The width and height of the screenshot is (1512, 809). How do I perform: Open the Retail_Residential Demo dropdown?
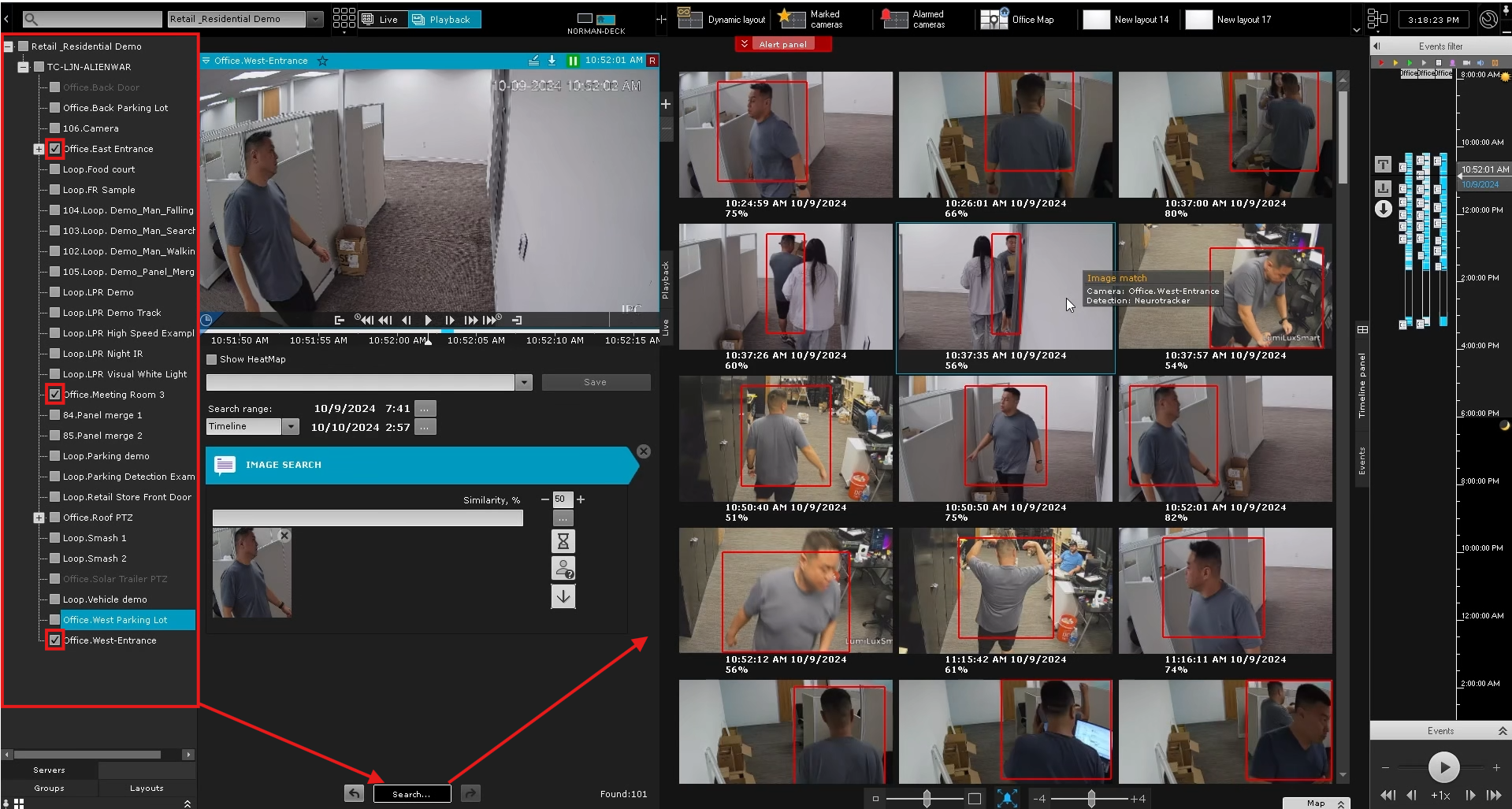(x=315, y=19)
